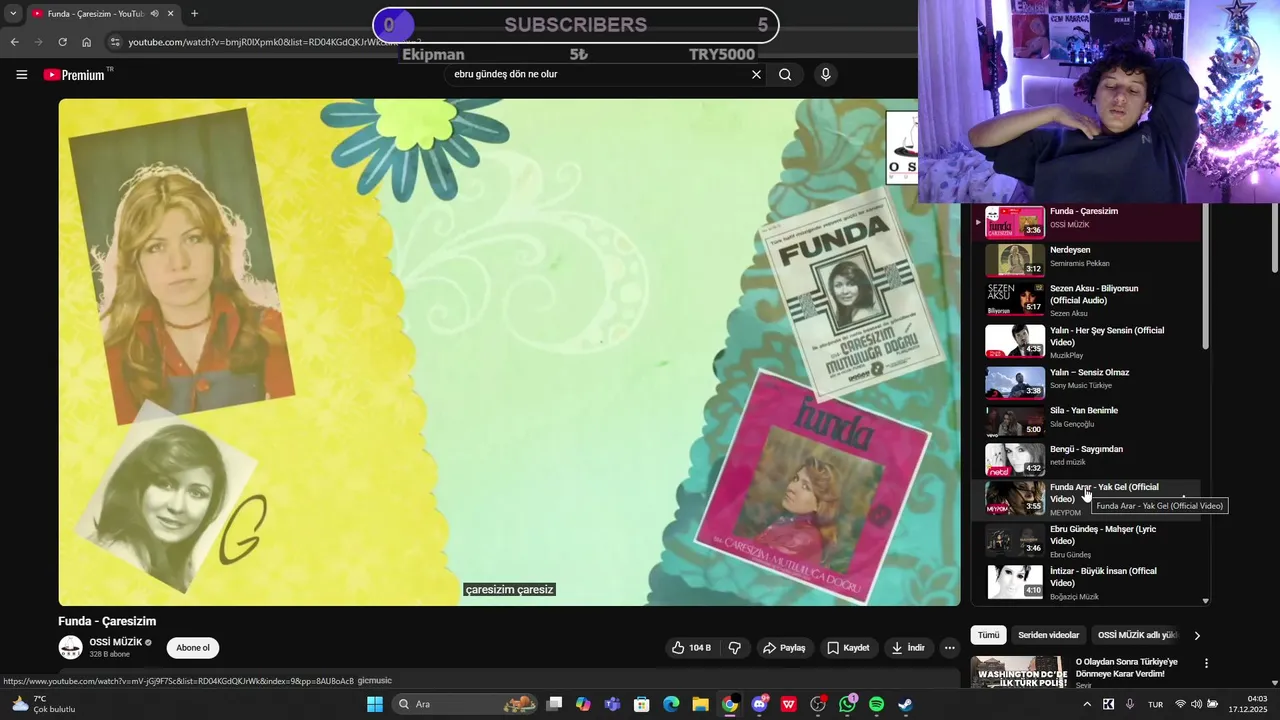
Task: Click the Kaydet save button
Action: coord(848,648)
